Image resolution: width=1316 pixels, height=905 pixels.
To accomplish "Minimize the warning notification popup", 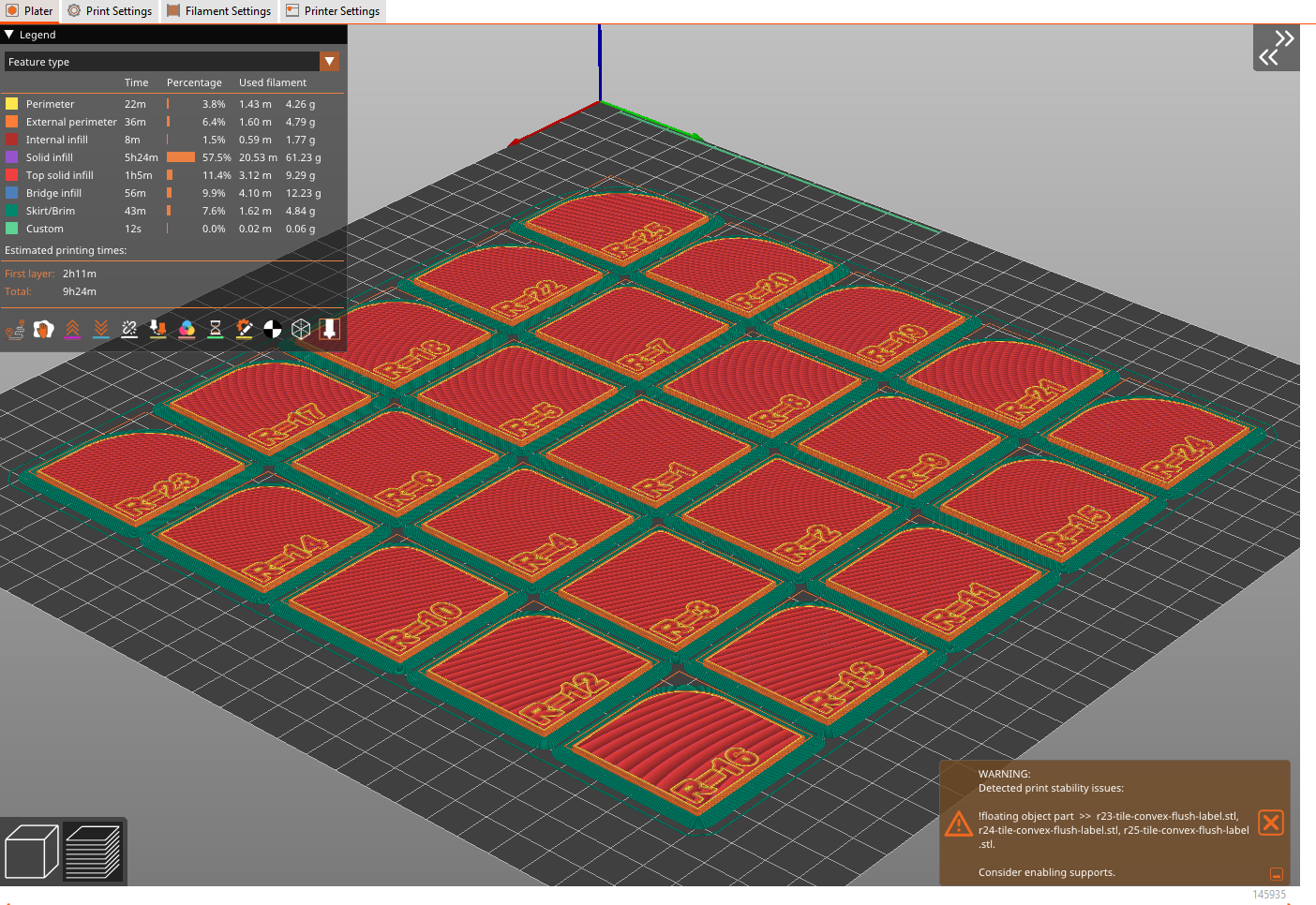I will 1276,873.
